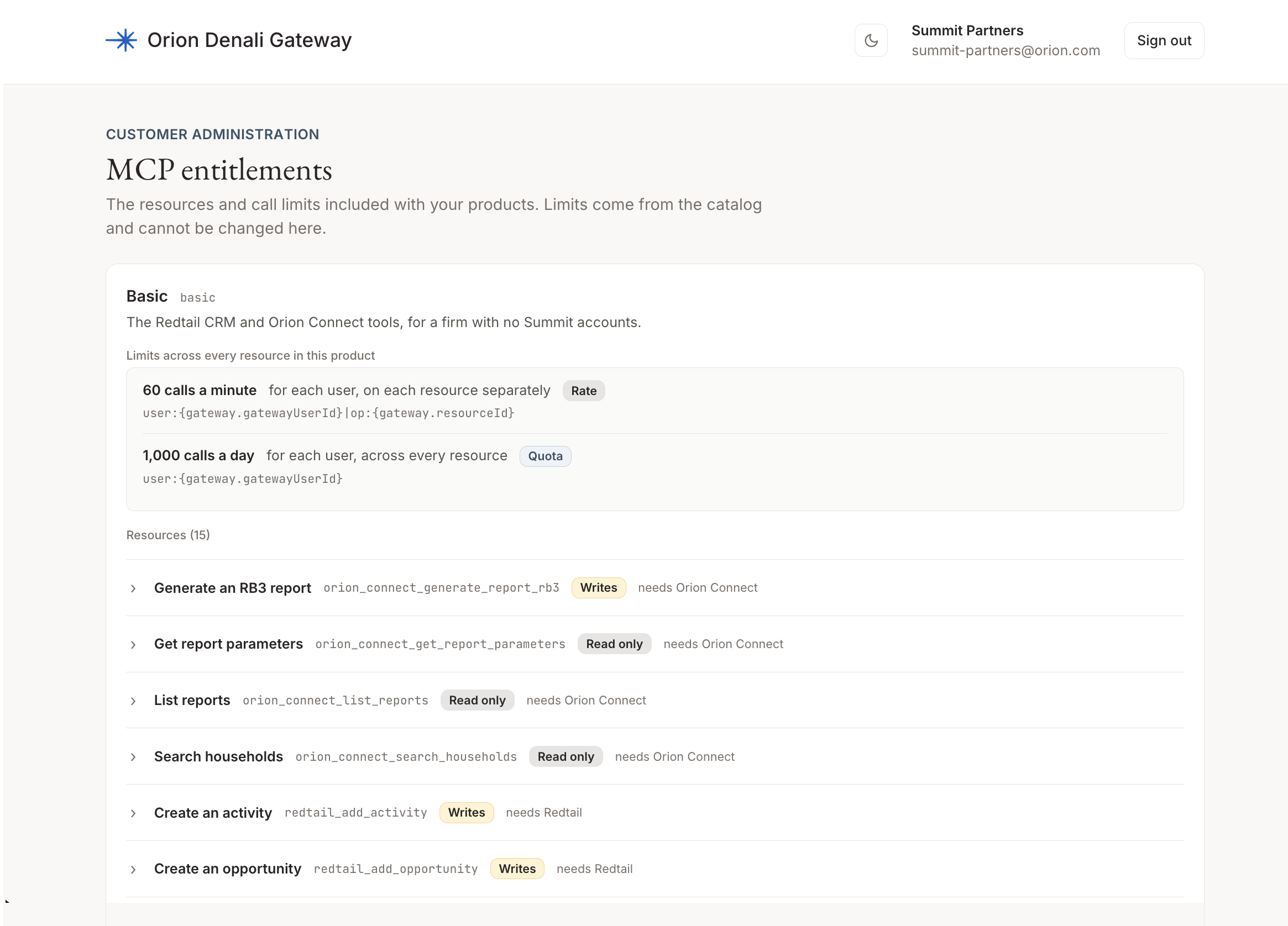Click the Quota badge on the daily limit

544,456
